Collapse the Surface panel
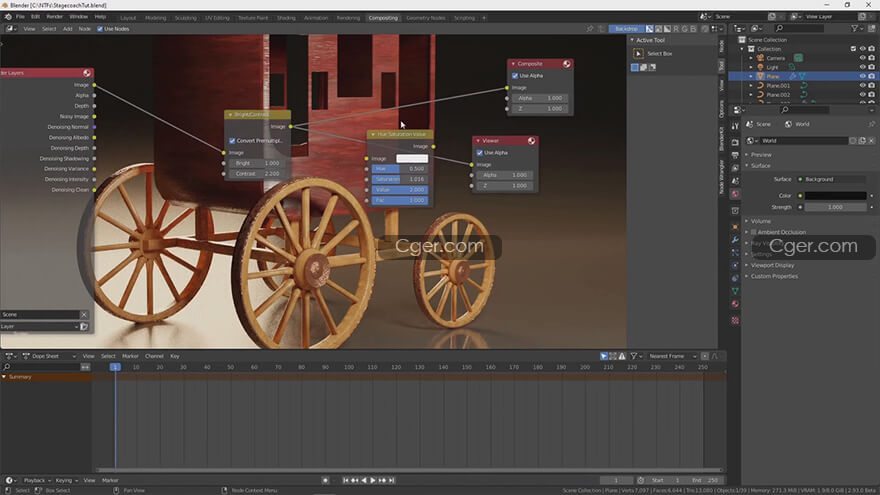Viewport: 880px width, 495px height. (747, 166)
